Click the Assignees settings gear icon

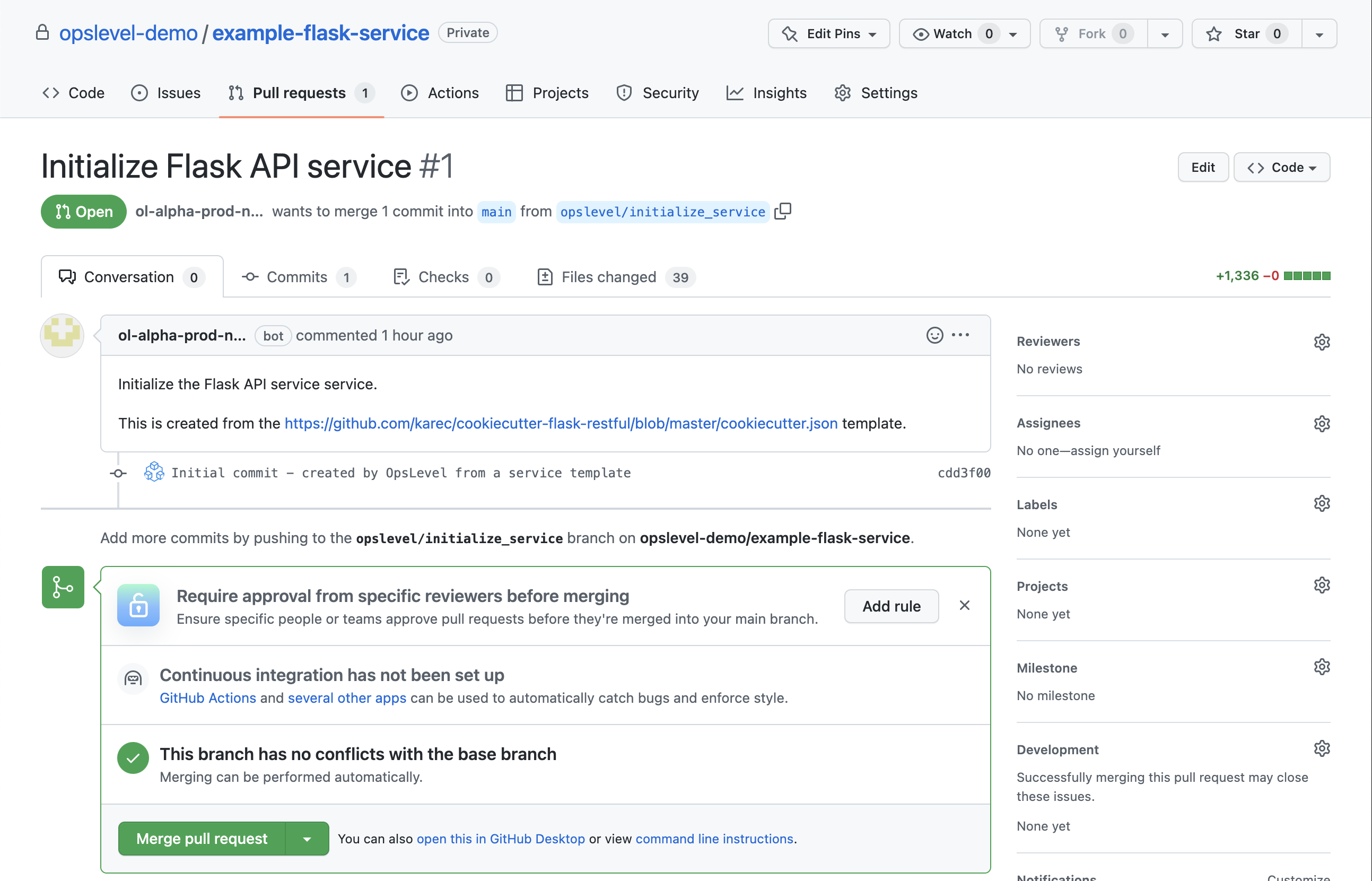(x=1322, y=423)
